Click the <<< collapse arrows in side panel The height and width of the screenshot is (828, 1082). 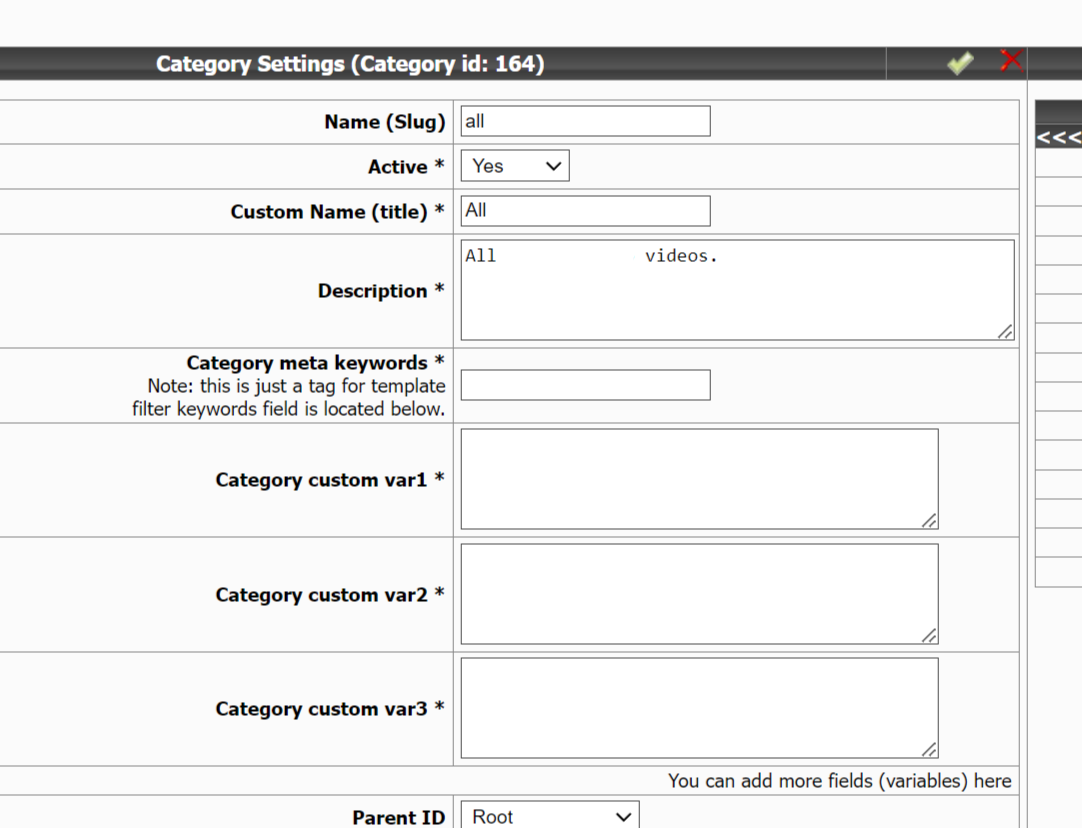pyautogui.click(x=1059, y=137)
